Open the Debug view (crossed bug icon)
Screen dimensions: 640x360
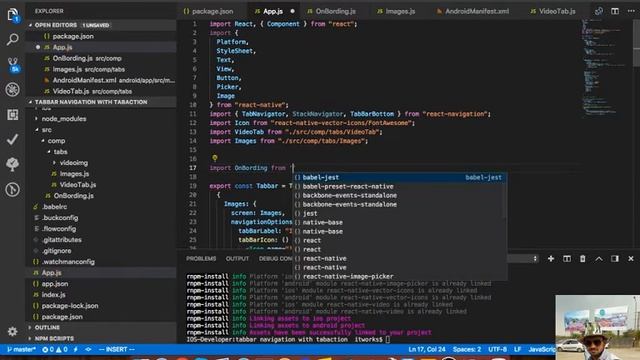coord(13,89)
